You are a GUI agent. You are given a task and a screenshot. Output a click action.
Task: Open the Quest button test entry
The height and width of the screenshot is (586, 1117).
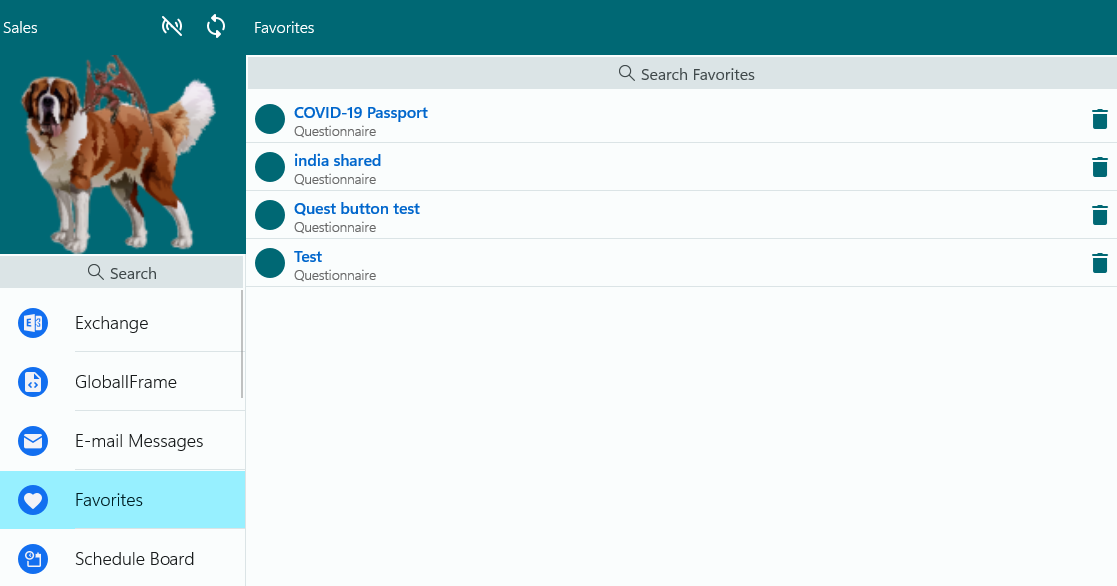tap(356, 209)
